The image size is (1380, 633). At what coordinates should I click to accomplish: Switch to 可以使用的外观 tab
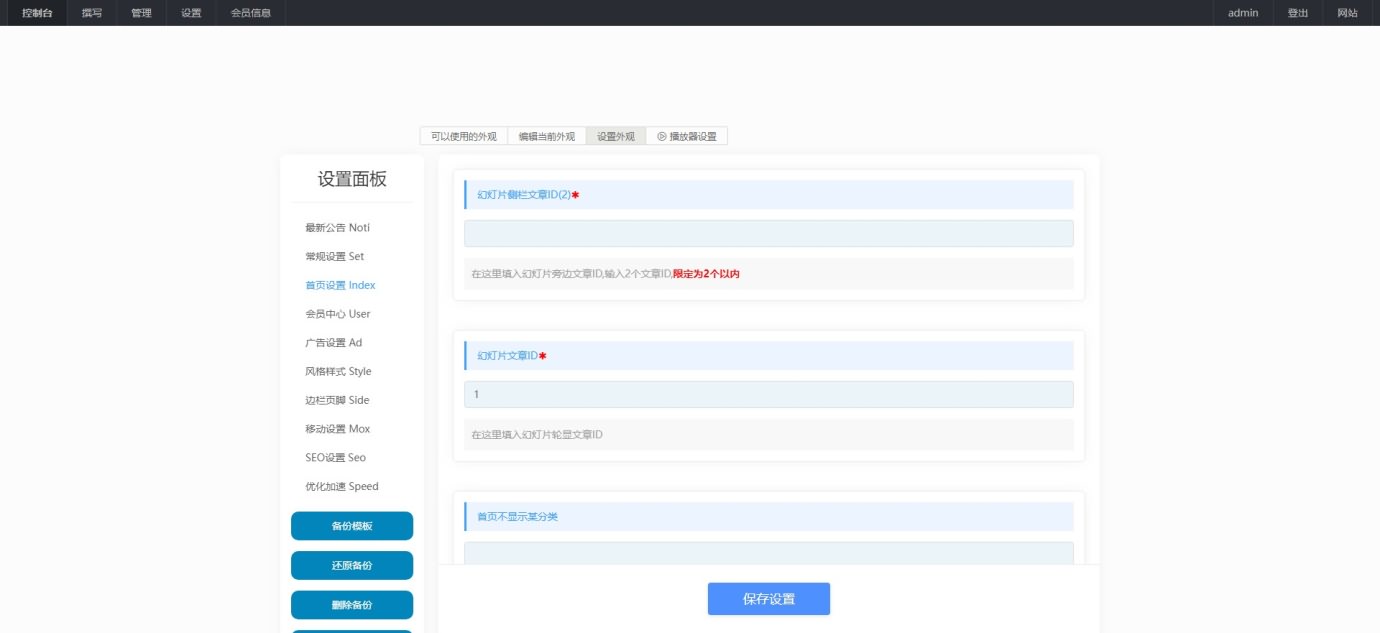pos(464,136)
